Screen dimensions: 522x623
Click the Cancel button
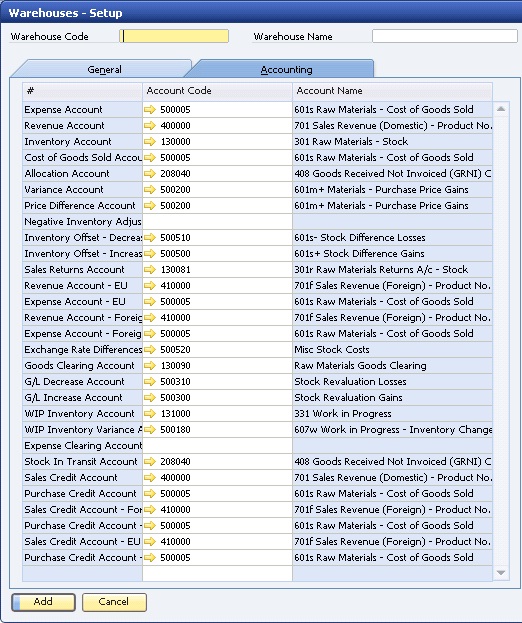click(114, 602)
